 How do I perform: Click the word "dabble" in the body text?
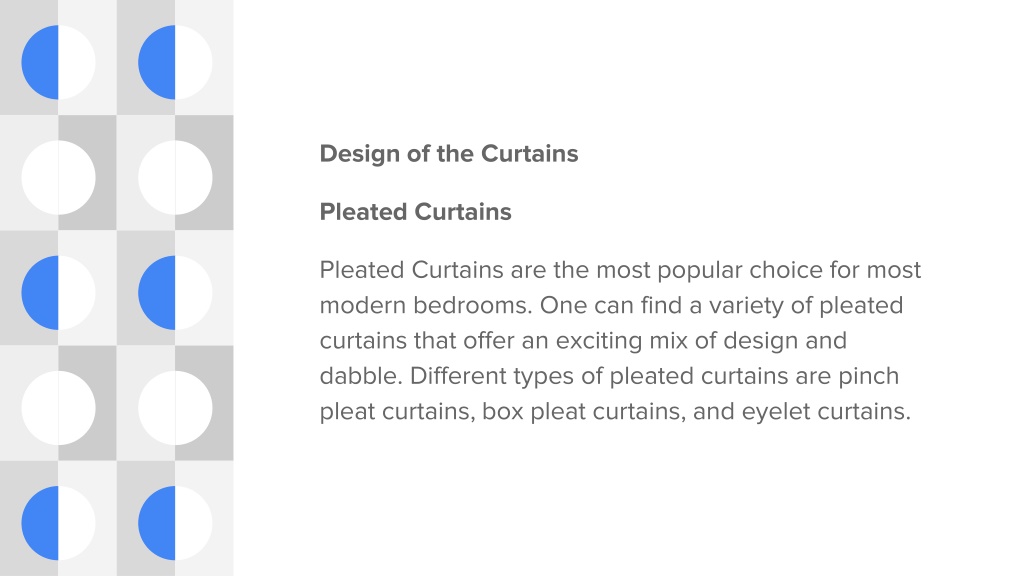[x=359, y=376]
